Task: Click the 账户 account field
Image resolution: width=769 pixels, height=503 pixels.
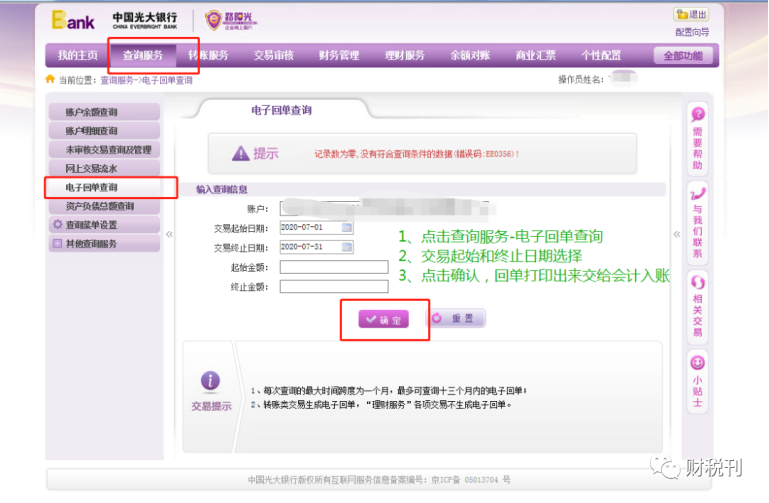Action: click(385, 208)
